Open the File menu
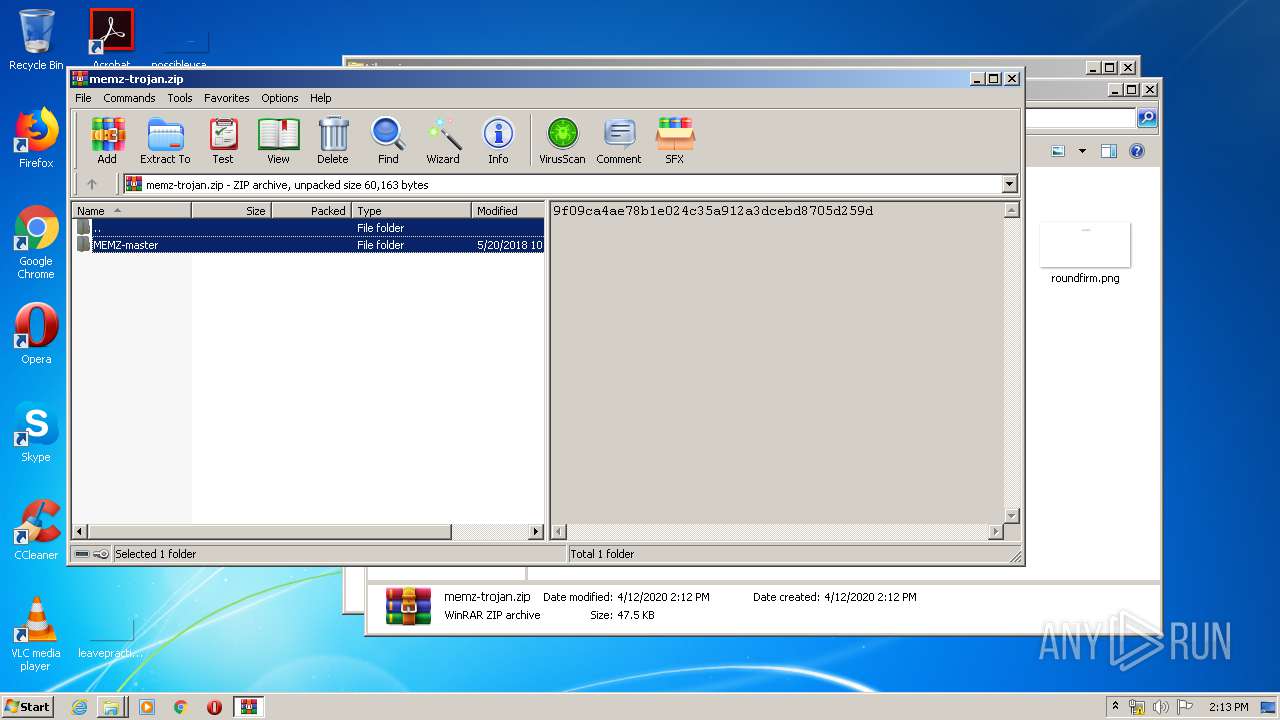Viewport: 1280px width, 720px height. coord(83,98)
